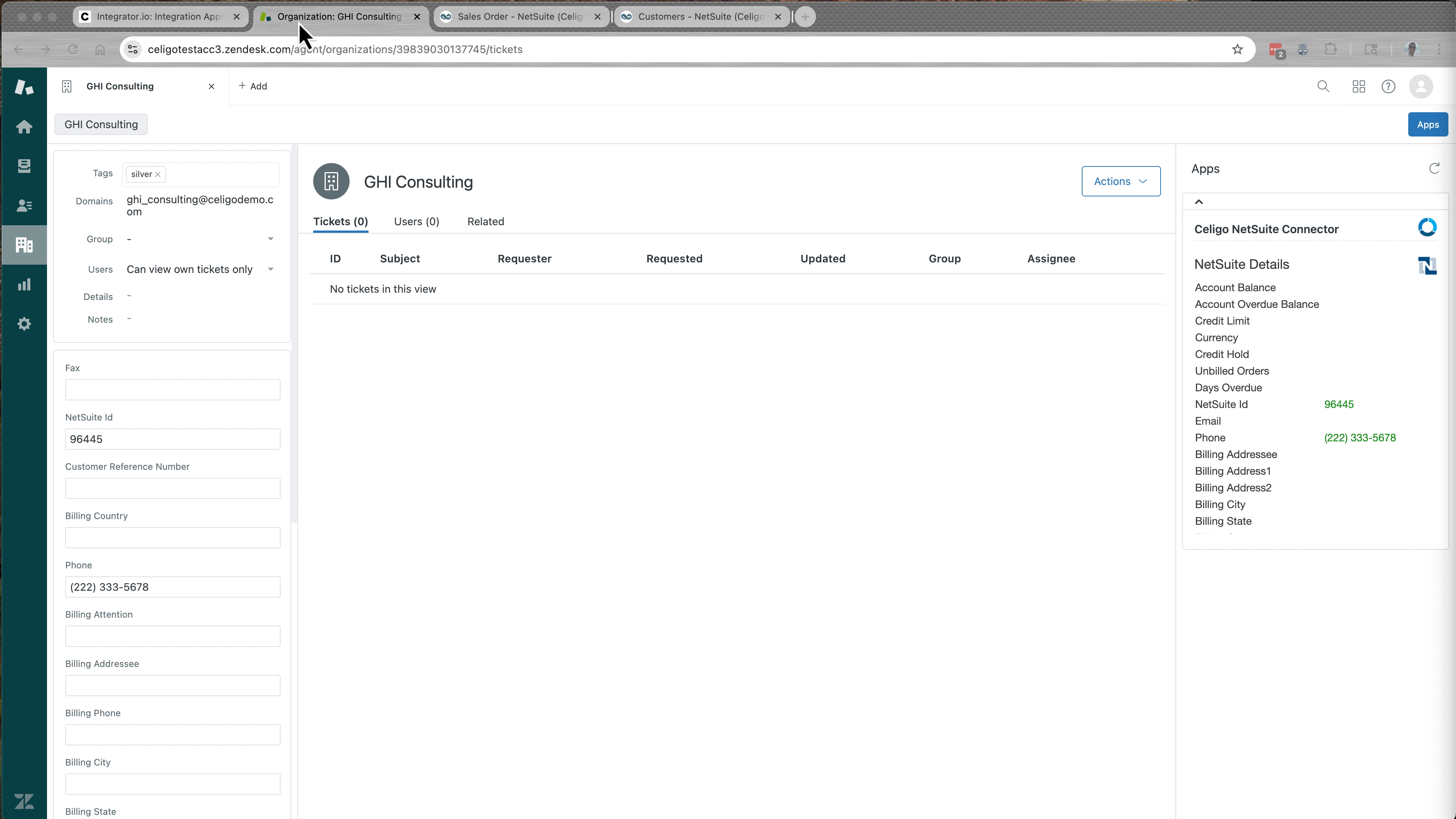Expand the Group field dropdown
This screenshot has width=1456, height=819.
coord(270,238)
